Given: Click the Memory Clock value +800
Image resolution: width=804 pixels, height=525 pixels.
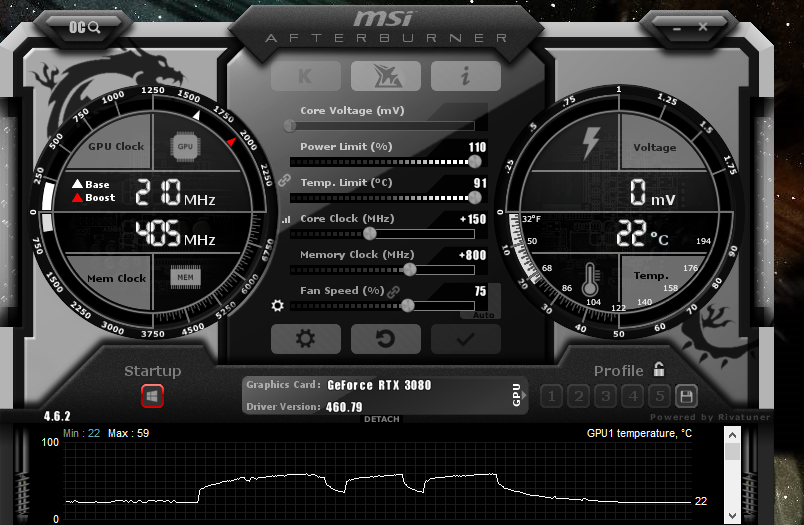Looking at the screenshot, I should pos(472,255).
